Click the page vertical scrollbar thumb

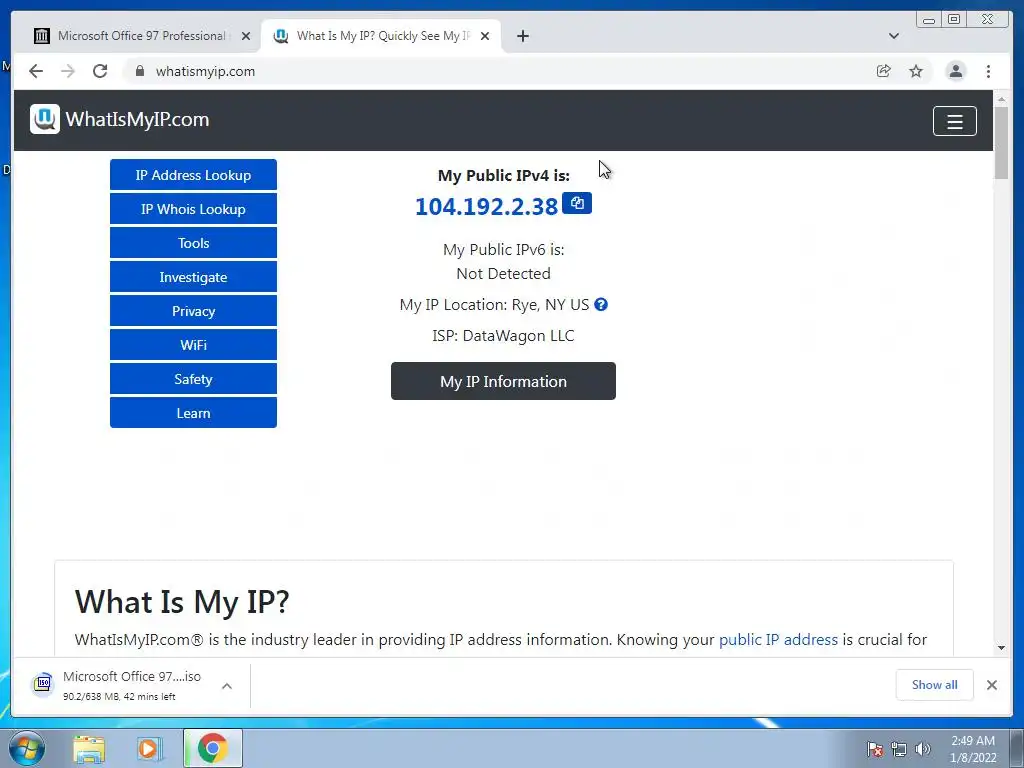(x=1001, y=142)
